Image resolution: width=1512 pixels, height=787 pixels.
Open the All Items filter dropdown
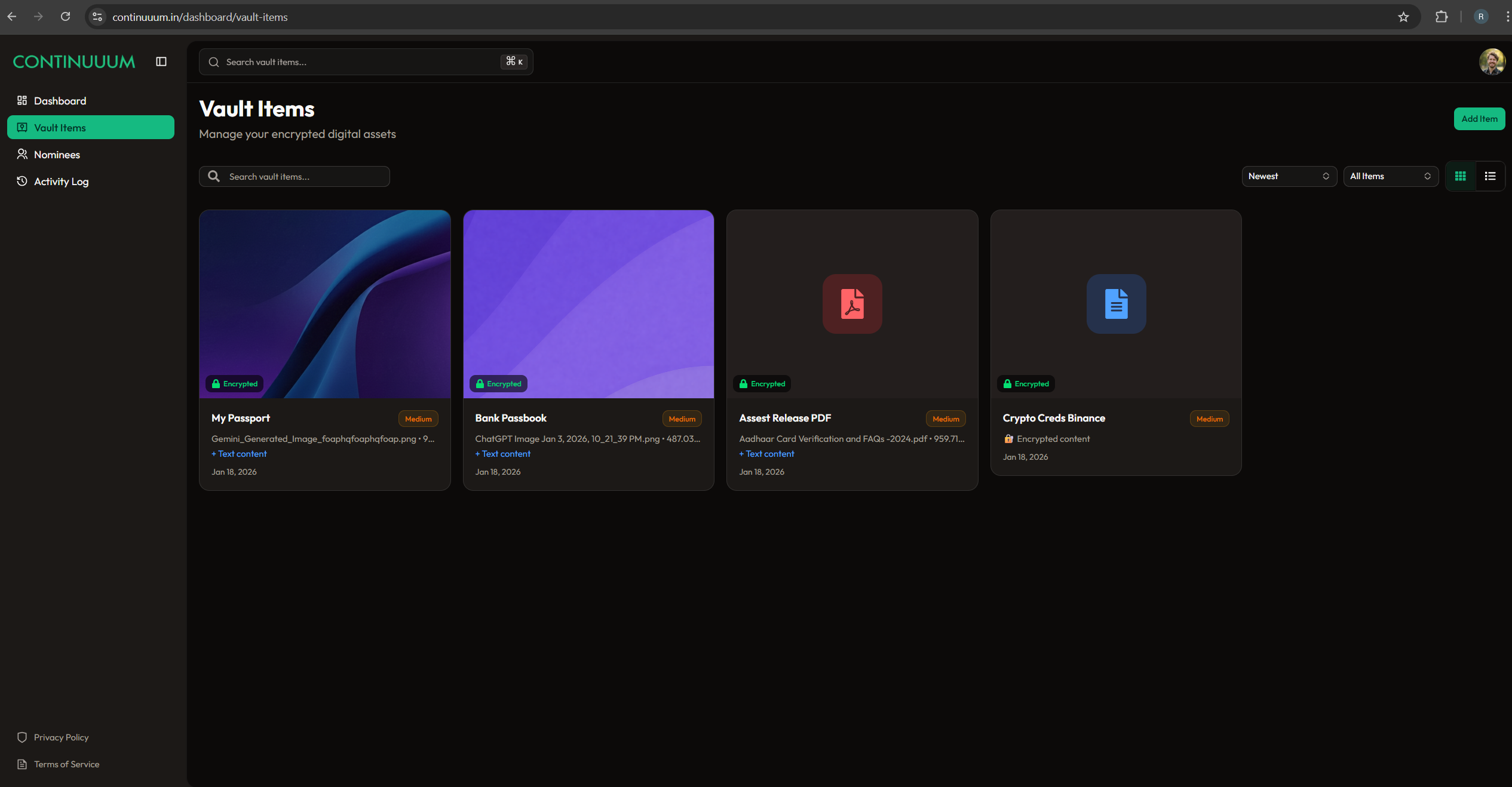(x=1391, y=176)
